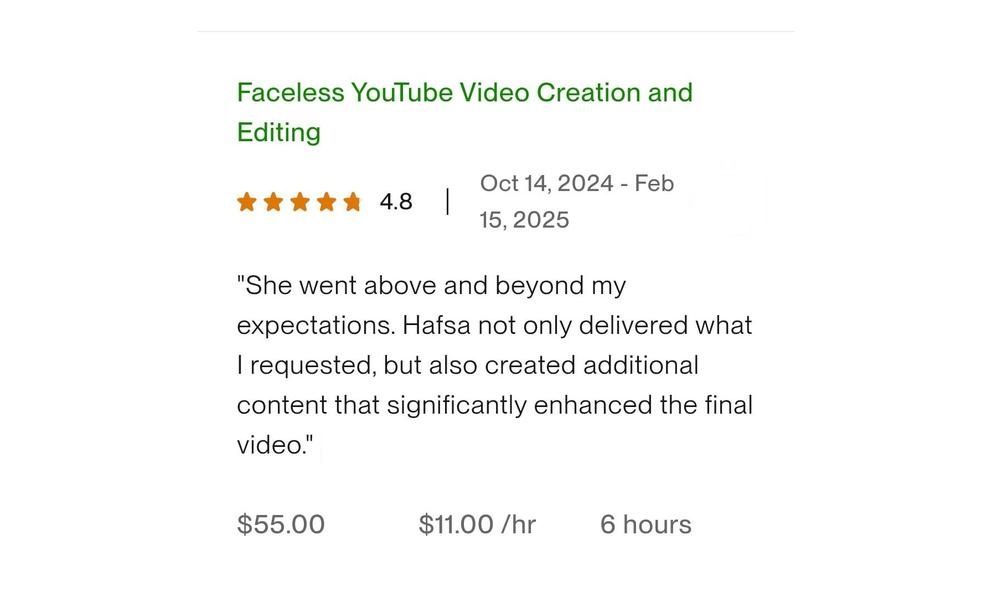Viewport: 992px width, 613px height.
Task: Click the vertical divider beside the rating
Action: [447, 202]
